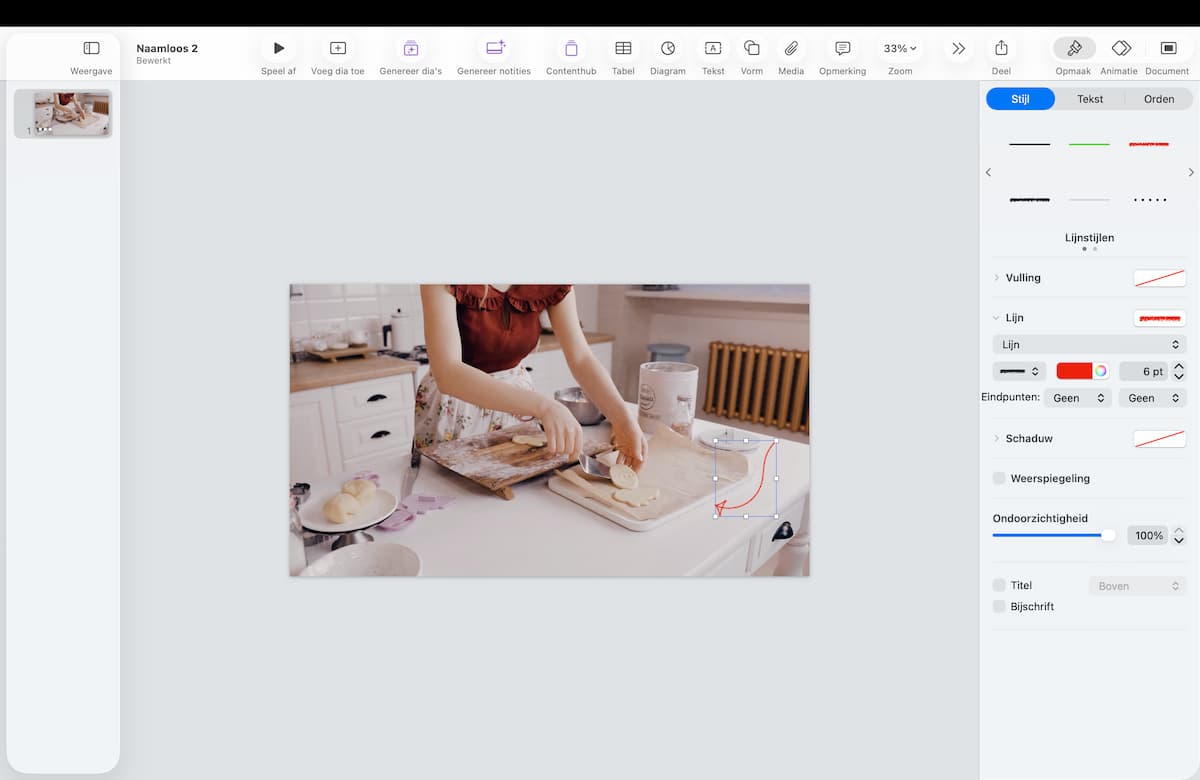Open the Lijn type dropdown
Viewport: 1200px width, 780px height.
[x=1089, y=344]
